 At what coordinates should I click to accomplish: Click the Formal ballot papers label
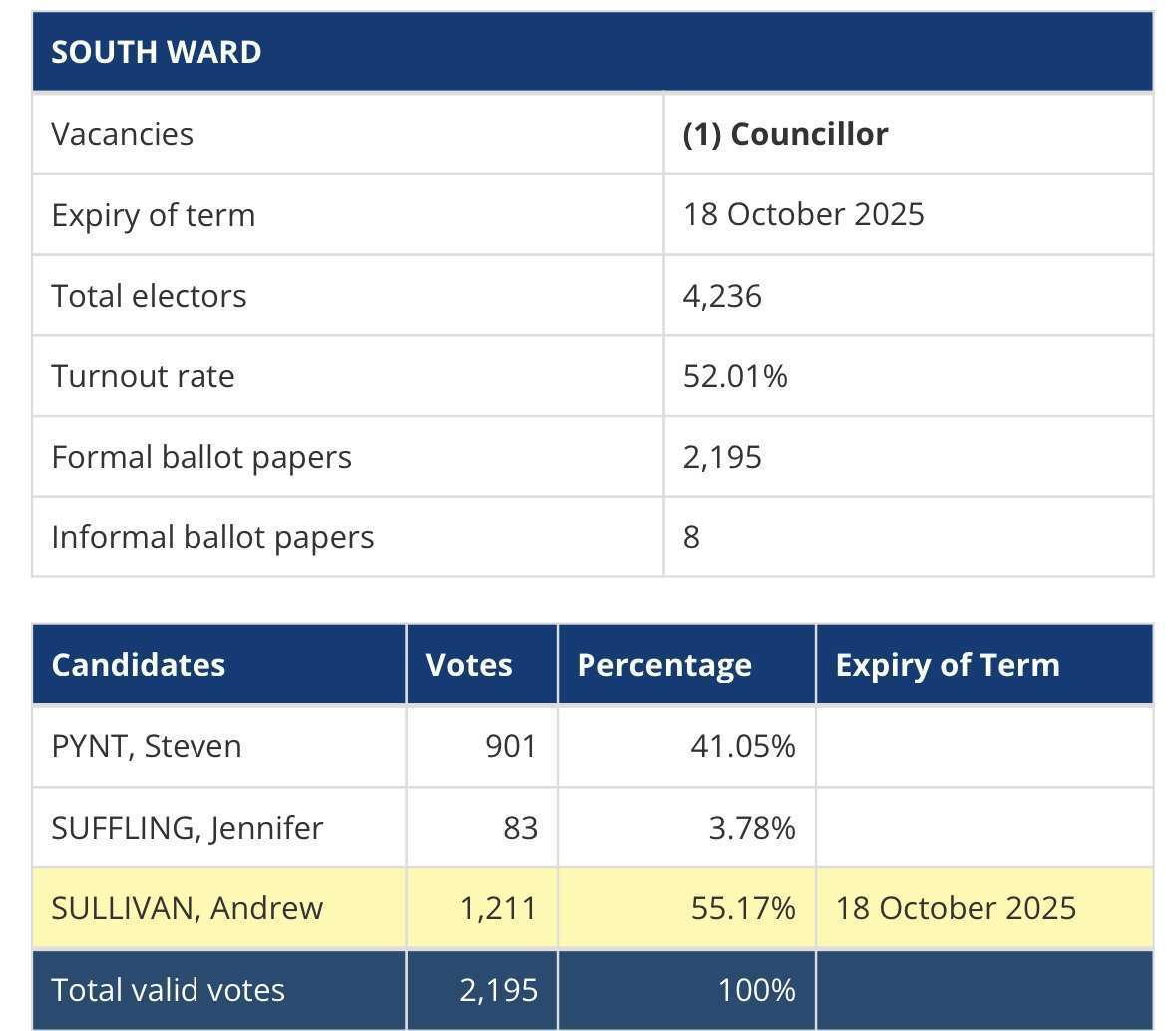coord(201,458)
